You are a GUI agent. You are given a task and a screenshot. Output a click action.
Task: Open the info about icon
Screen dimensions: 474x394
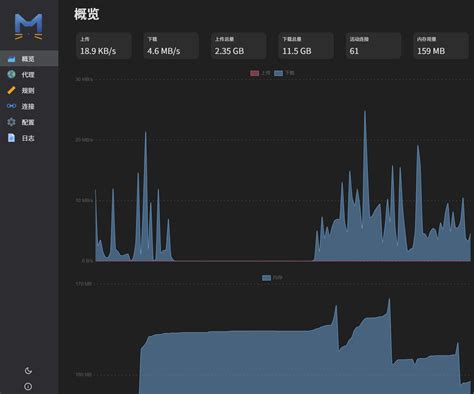[x=28, y=386]
